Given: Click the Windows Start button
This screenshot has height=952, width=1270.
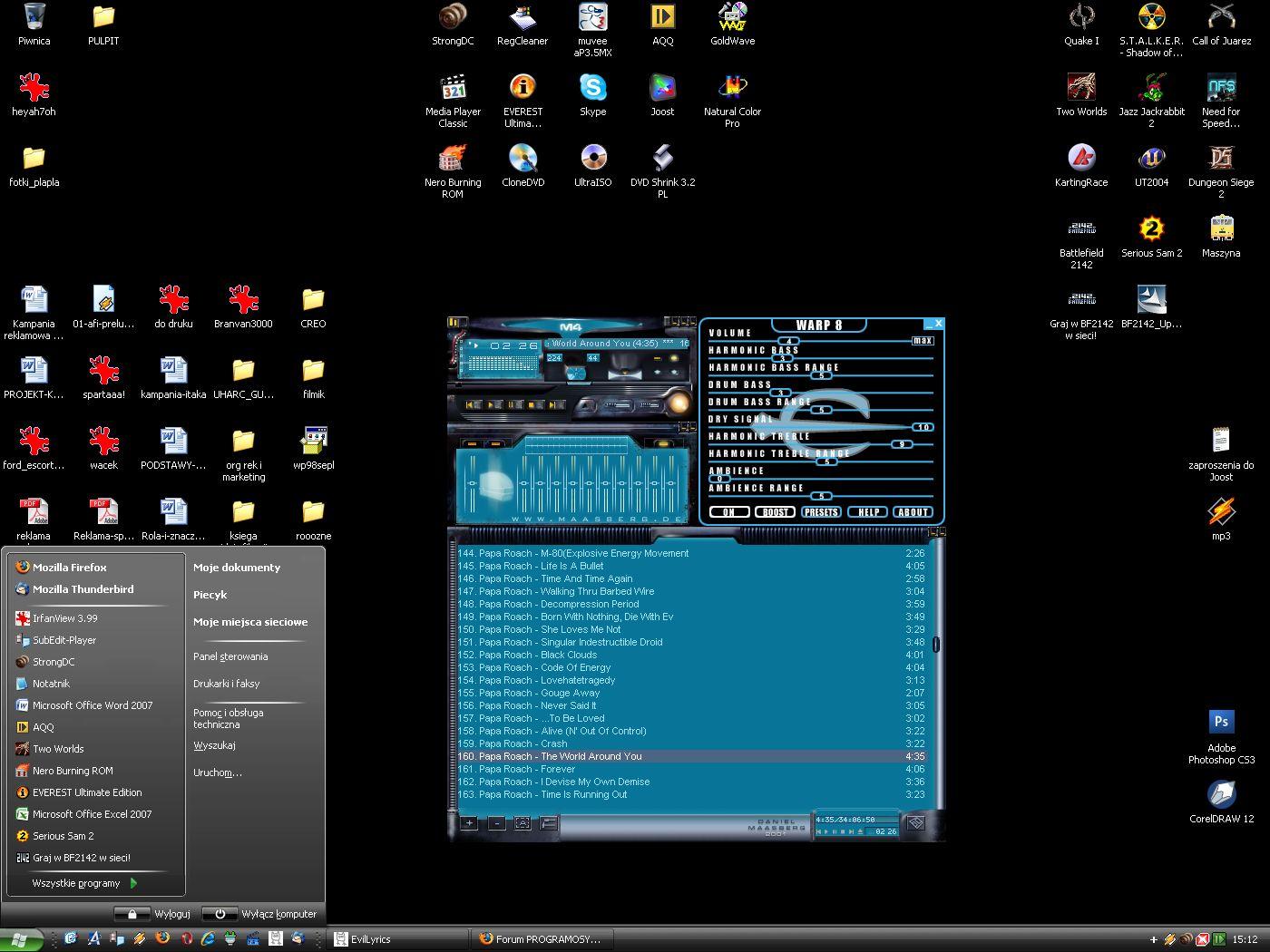Looking at the screenshot, I should click(x=21, y=939).
